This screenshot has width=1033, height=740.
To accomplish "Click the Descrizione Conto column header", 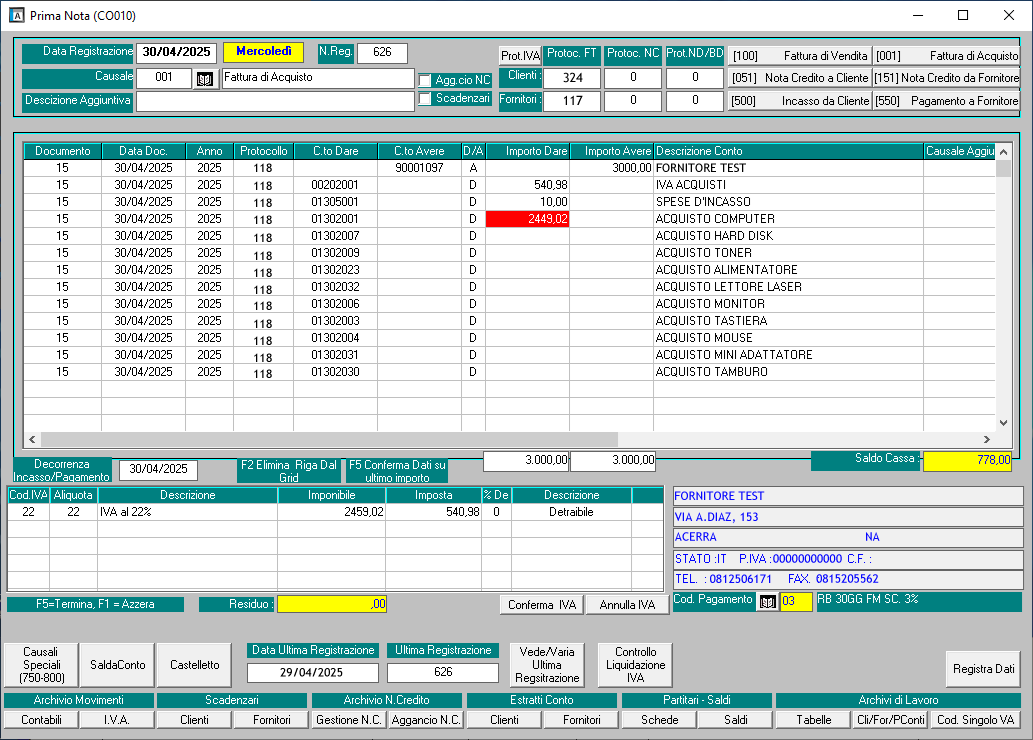I will coord(788,152).
